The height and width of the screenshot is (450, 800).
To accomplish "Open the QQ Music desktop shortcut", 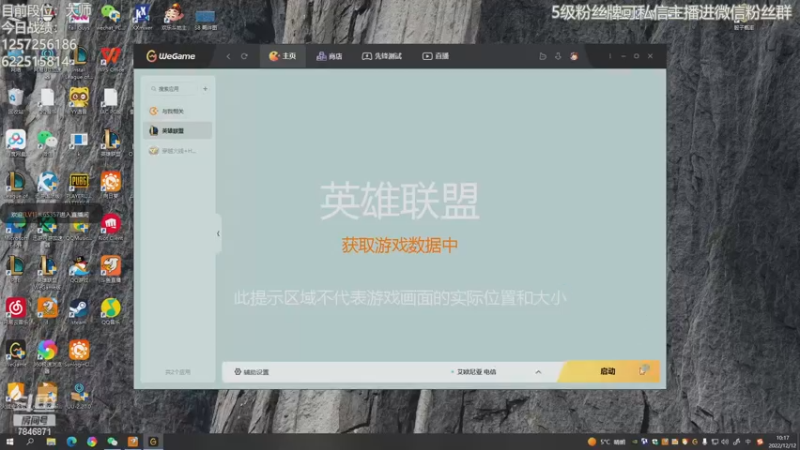I will pyautogui.click(x=111, y=310).
